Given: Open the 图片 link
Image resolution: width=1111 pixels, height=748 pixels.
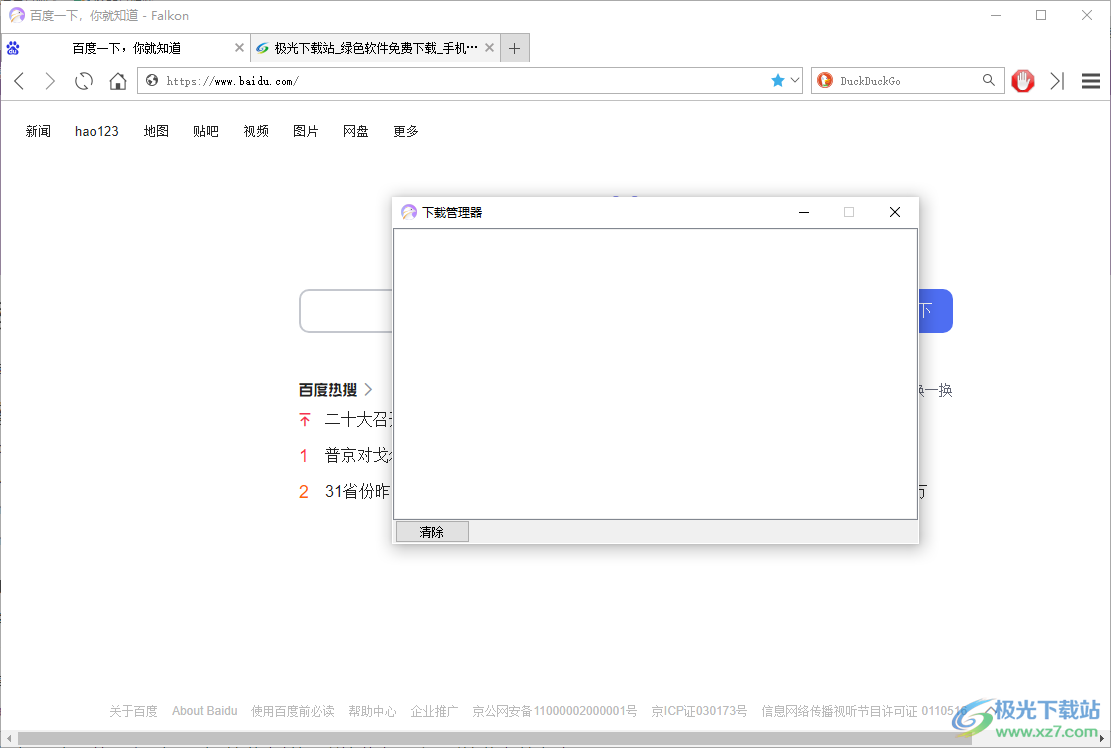Looking at the screenshot, I should coord(305,131).
